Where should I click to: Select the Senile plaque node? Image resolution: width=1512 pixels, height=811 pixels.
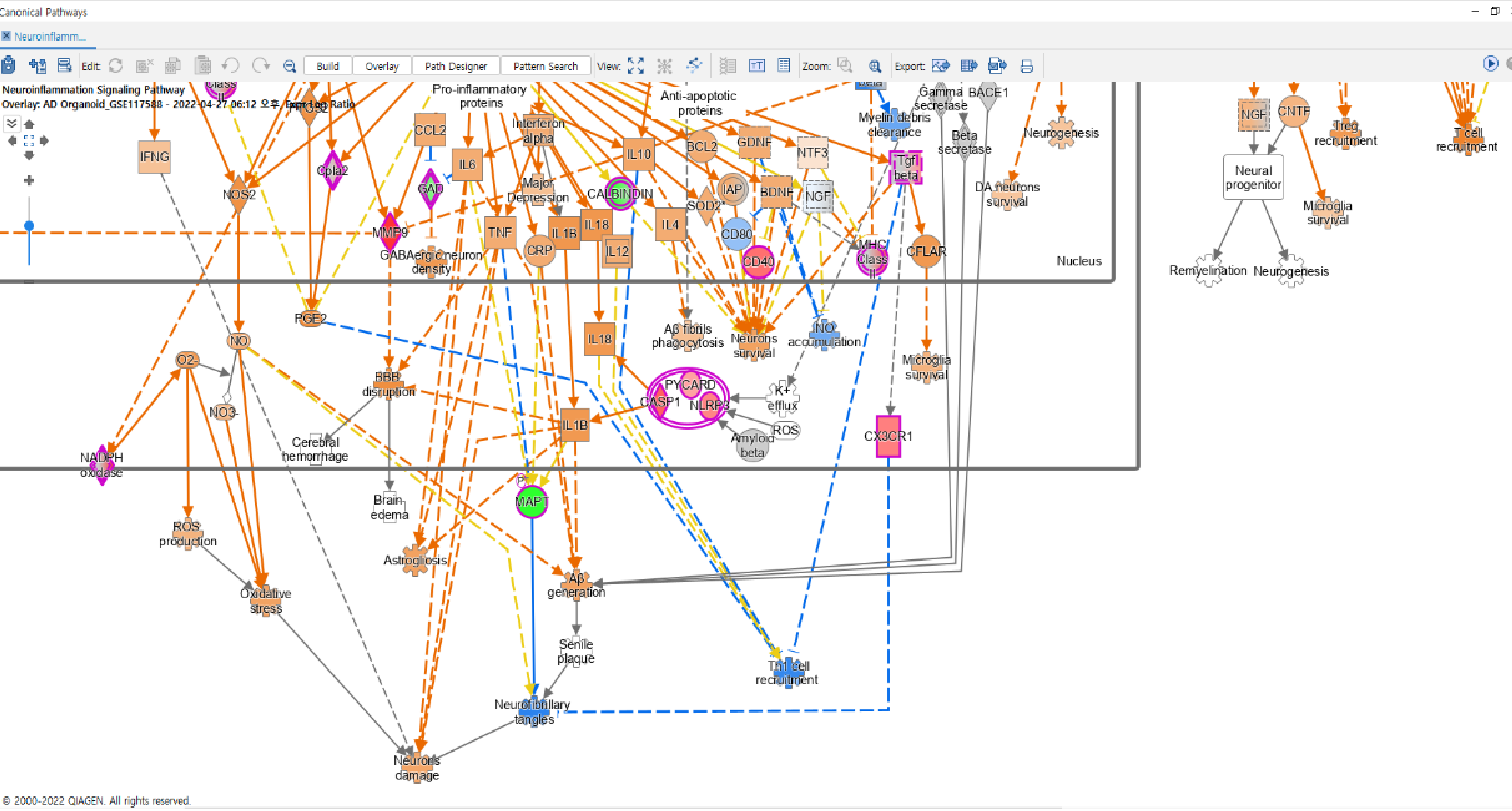click(576, 651)
